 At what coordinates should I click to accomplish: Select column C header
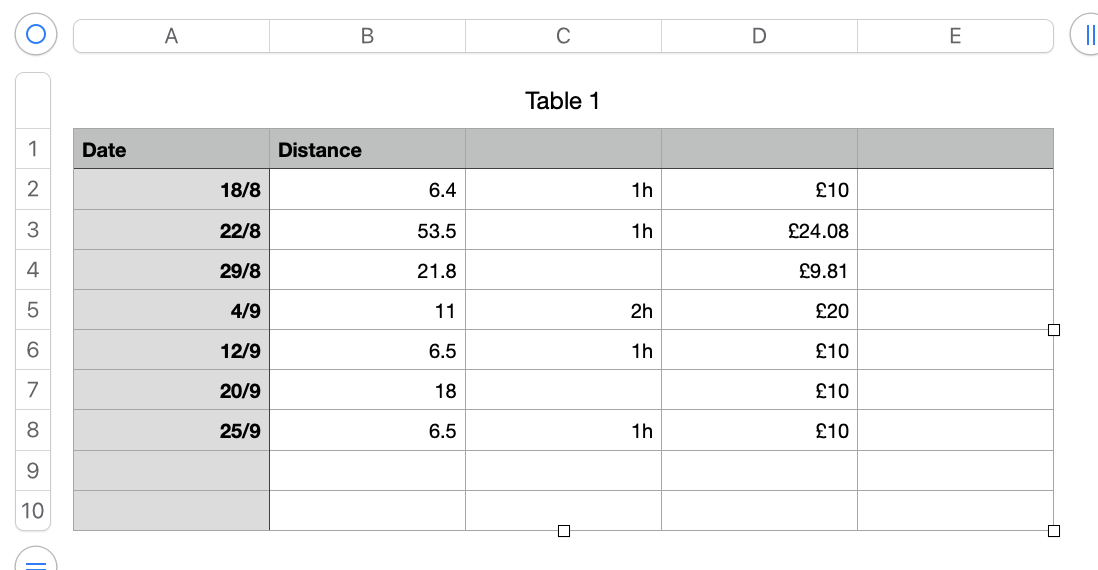[x=563, y=36]
